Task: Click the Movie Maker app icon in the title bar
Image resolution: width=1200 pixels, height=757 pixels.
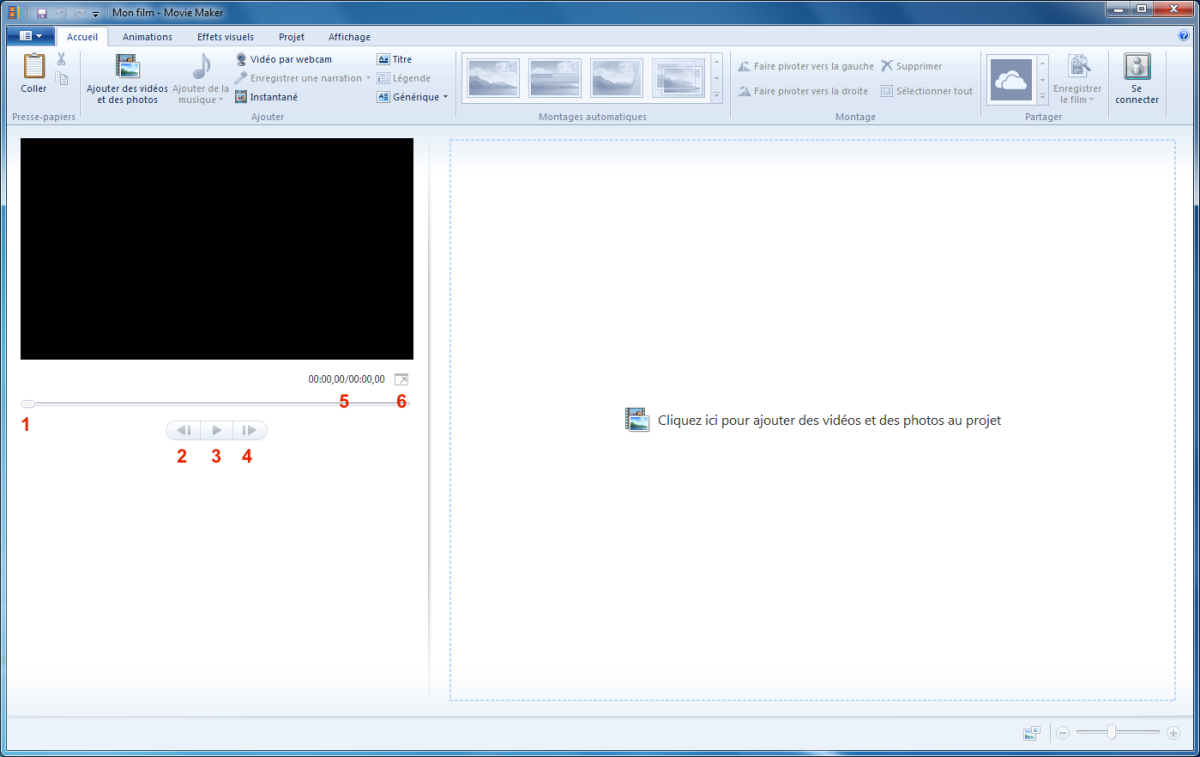Action: 13,13
